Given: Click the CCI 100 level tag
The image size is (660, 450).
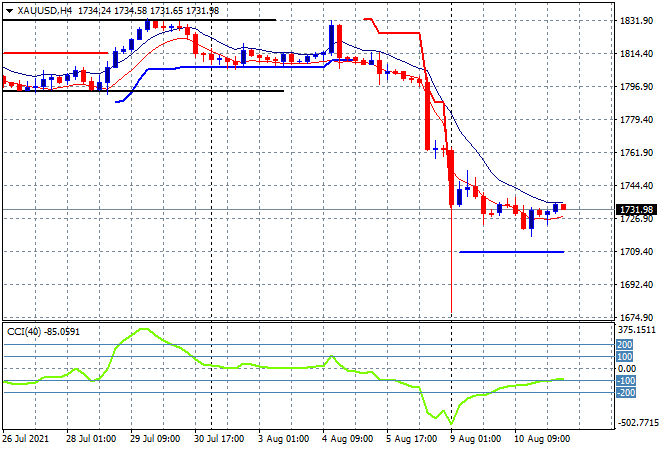Looking at the screenshot, I should click(x=625, y=357).
